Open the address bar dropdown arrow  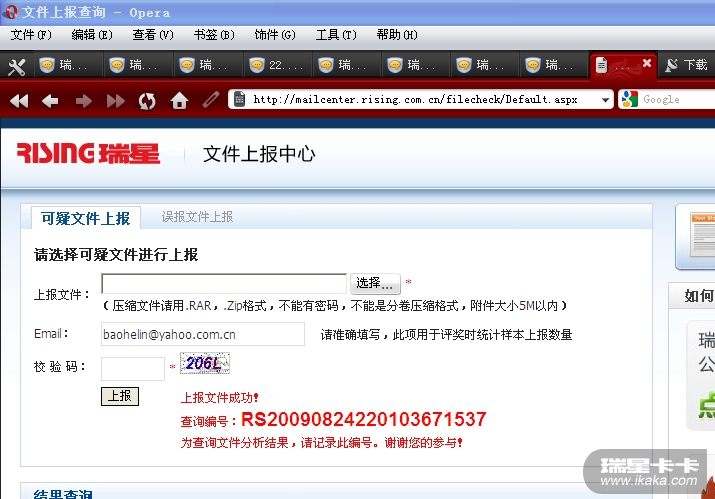(605, 99)
